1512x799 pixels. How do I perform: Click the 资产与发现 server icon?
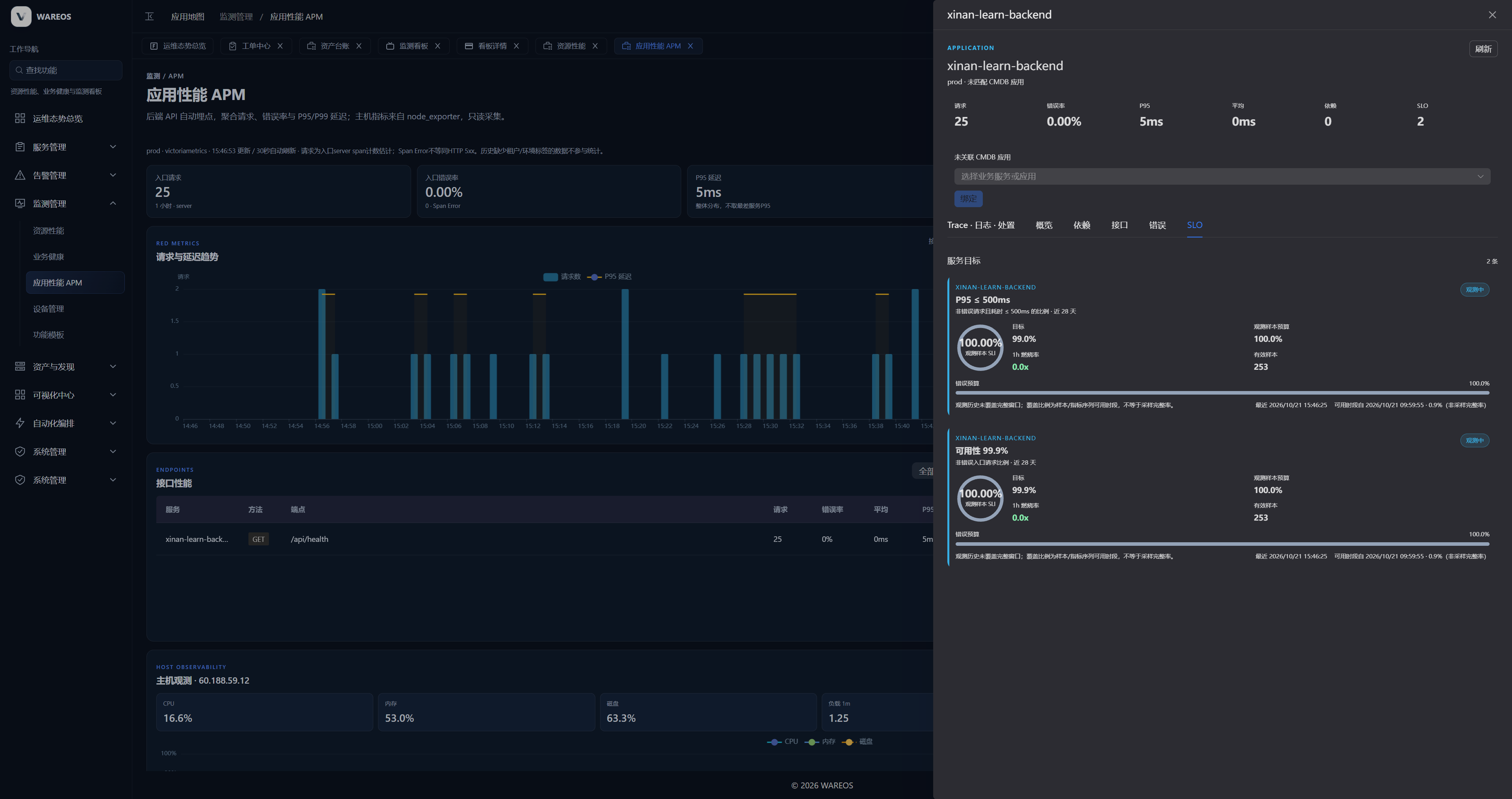20,366
